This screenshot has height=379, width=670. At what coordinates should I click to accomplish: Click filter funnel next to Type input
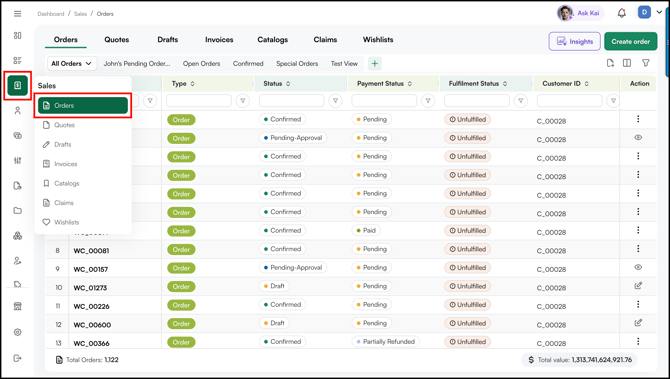click(243, 101)
